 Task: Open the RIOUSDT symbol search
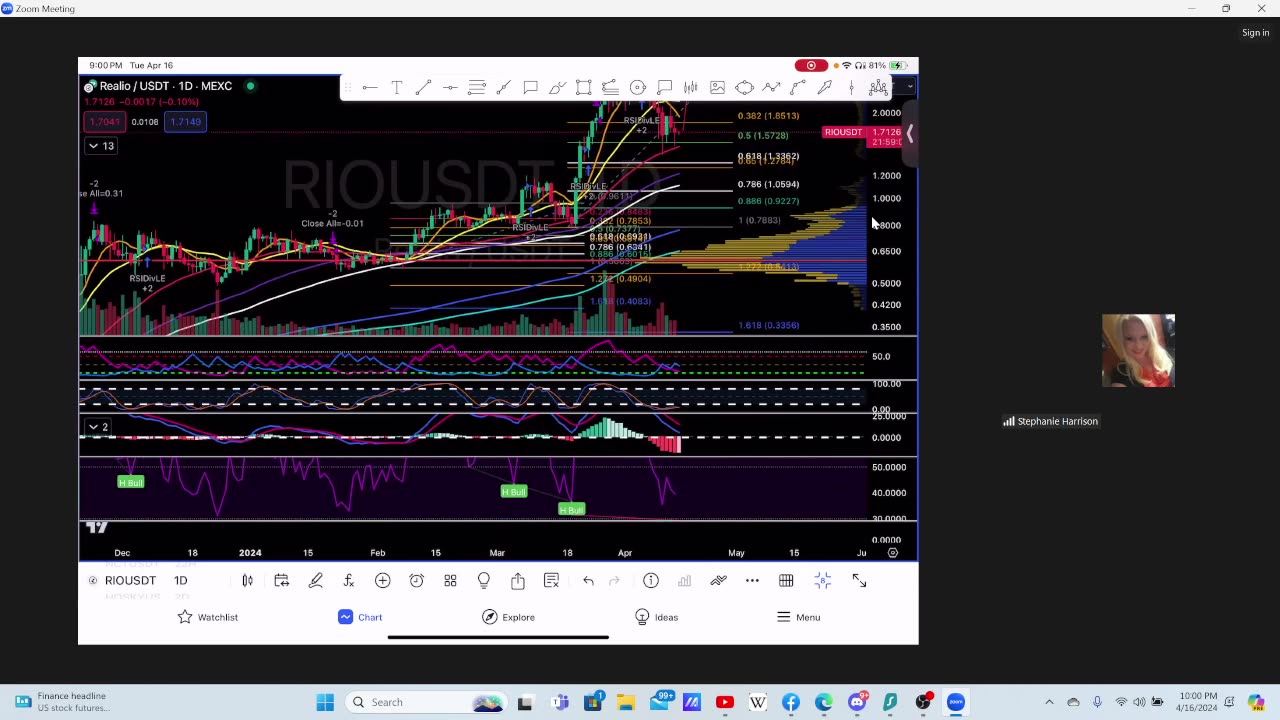[130, 581]
